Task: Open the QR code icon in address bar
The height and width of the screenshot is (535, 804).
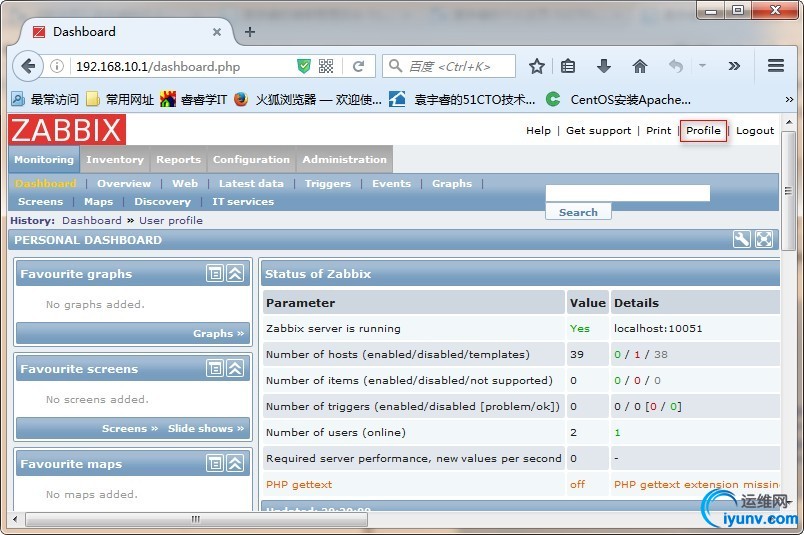Action: pos(326,66)
